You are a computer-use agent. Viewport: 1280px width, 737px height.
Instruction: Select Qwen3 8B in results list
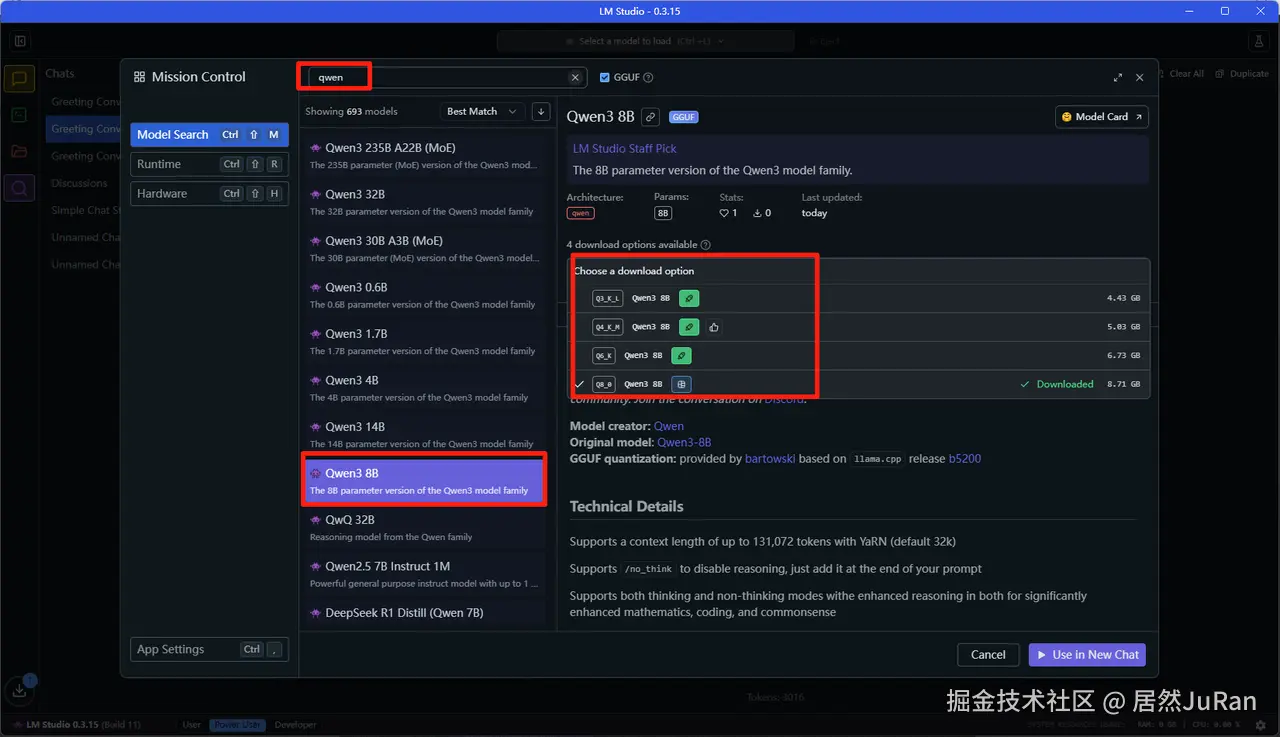click(426, 481)
